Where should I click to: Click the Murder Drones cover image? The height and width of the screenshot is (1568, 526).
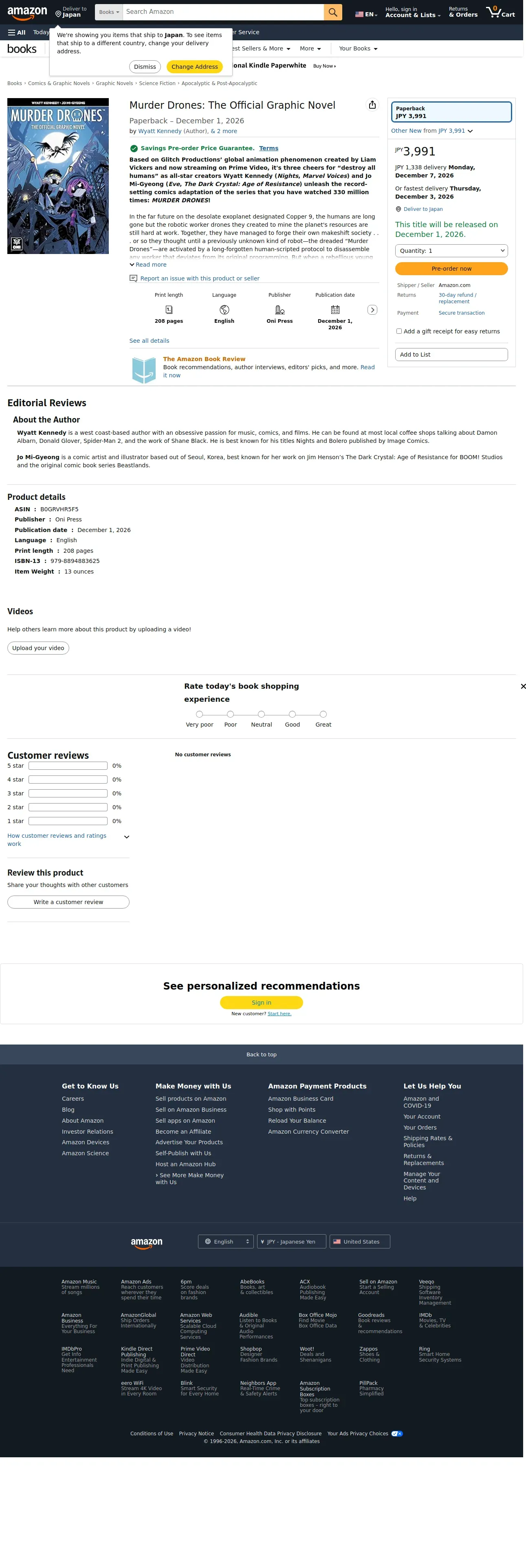(58, 176)
